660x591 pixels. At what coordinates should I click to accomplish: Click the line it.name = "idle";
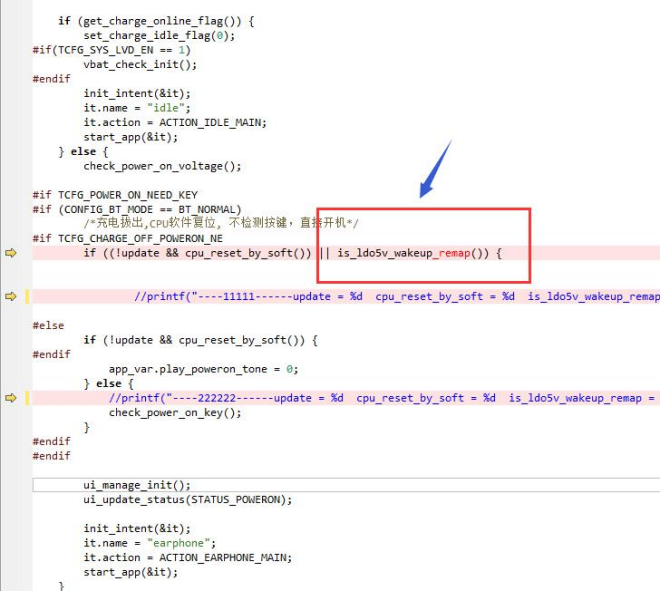coord(137,108)
